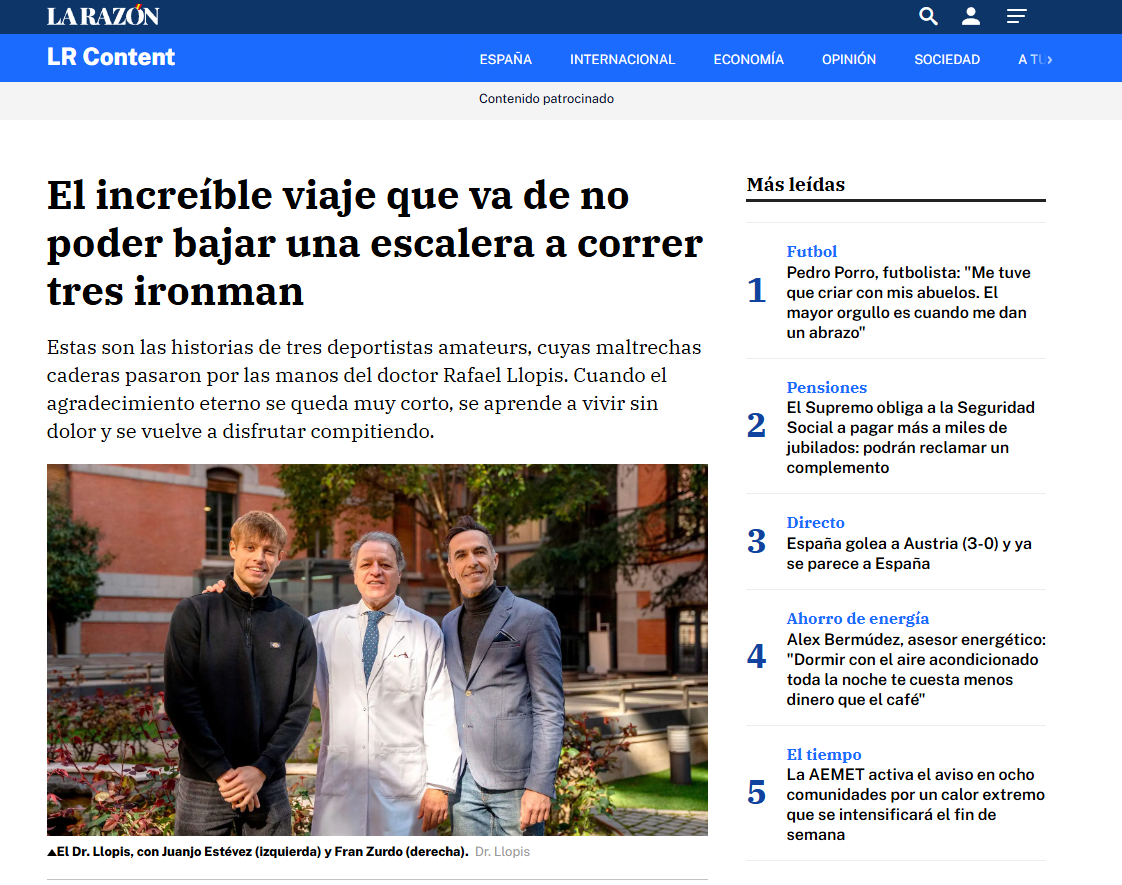This screenshot has height=885, width=1122.
Task: Read the Alex Bermúdez energy advisor story
Action: (x=916, y=670)
